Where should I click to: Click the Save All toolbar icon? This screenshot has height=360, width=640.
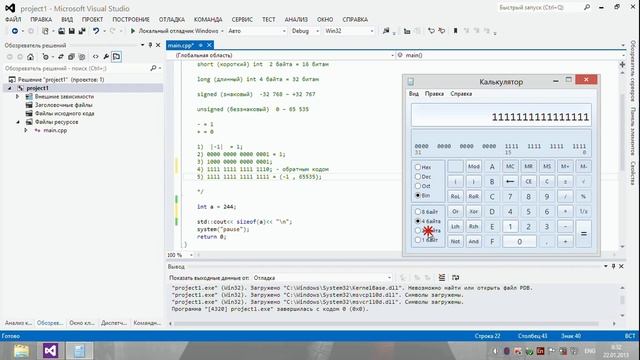82,31
